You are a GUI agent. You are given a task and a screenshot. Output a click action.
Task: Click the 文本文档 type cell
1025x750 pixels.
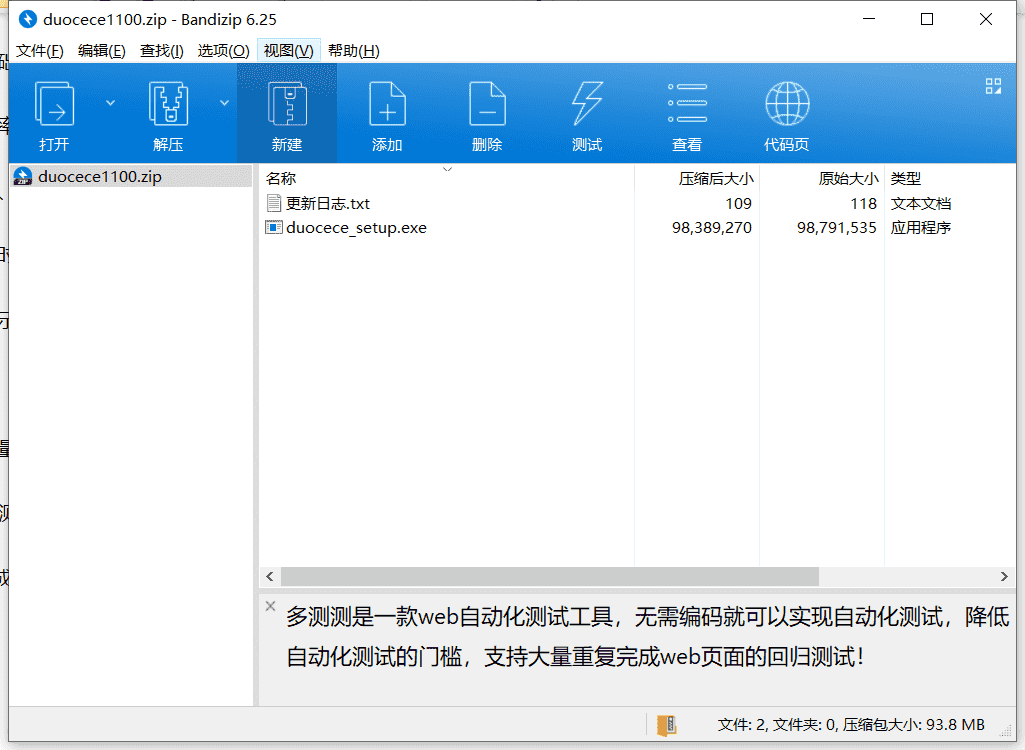tap(920, 203)
